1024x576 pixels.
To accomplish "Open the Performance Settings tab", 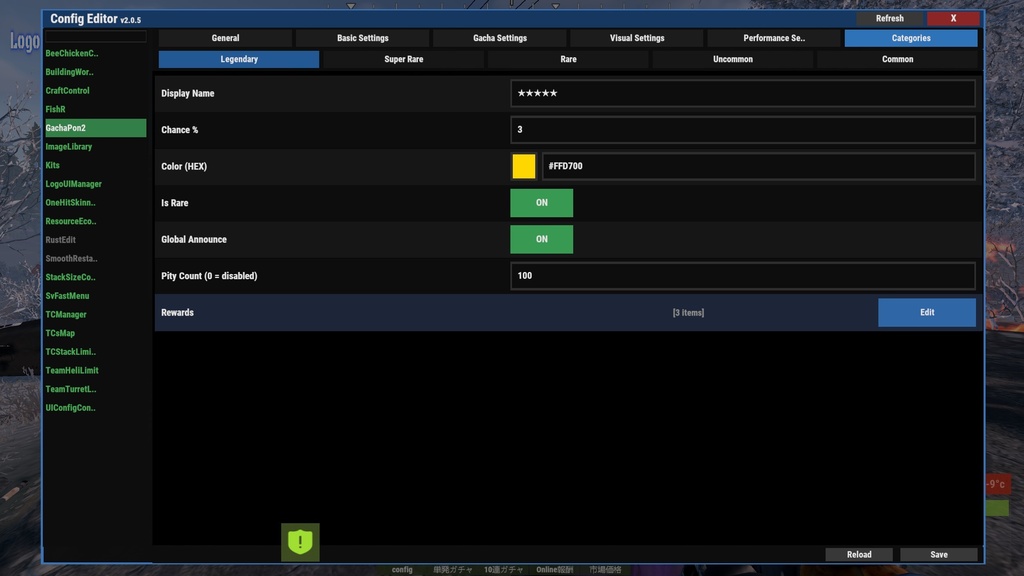I will click(774, 37).
